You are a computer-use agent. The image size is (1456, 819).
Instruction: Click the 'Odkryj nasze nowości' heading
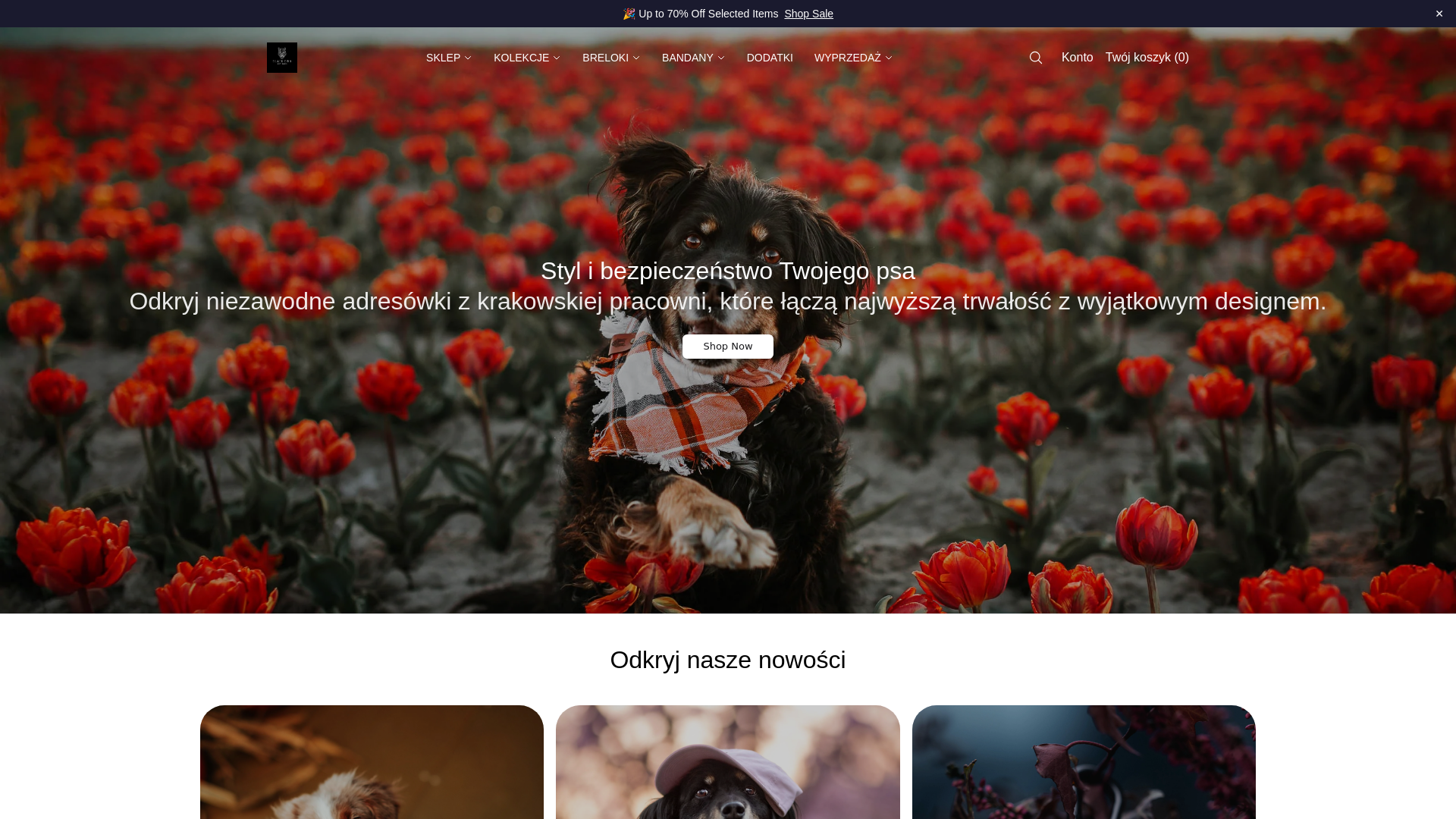(728, 660)
